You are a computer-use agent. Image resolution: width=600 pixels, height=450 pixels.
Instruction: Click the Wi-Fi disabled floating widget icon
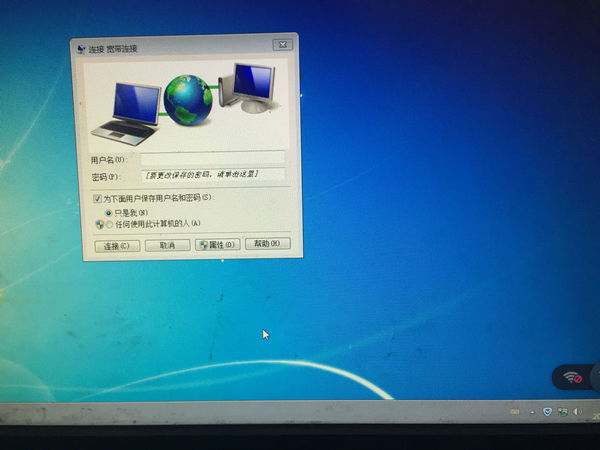[573, 378]
